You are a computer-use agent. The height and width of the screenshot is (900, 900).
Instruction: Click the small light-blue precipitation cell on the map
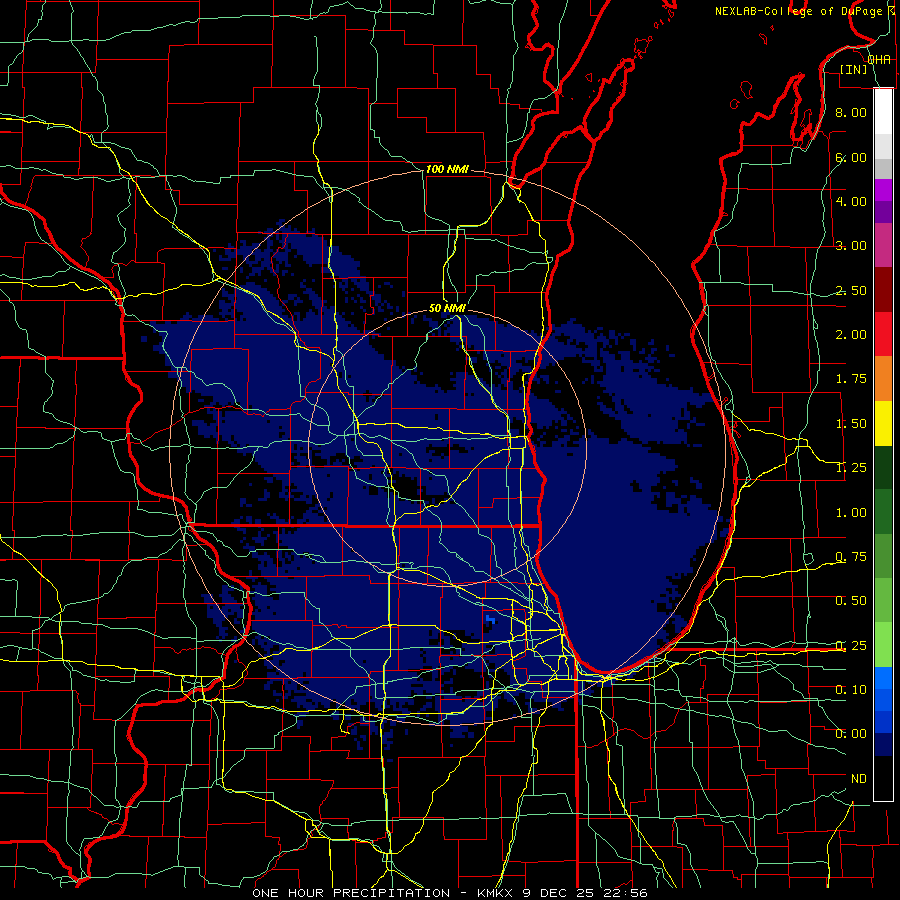[x=490, y=620]
